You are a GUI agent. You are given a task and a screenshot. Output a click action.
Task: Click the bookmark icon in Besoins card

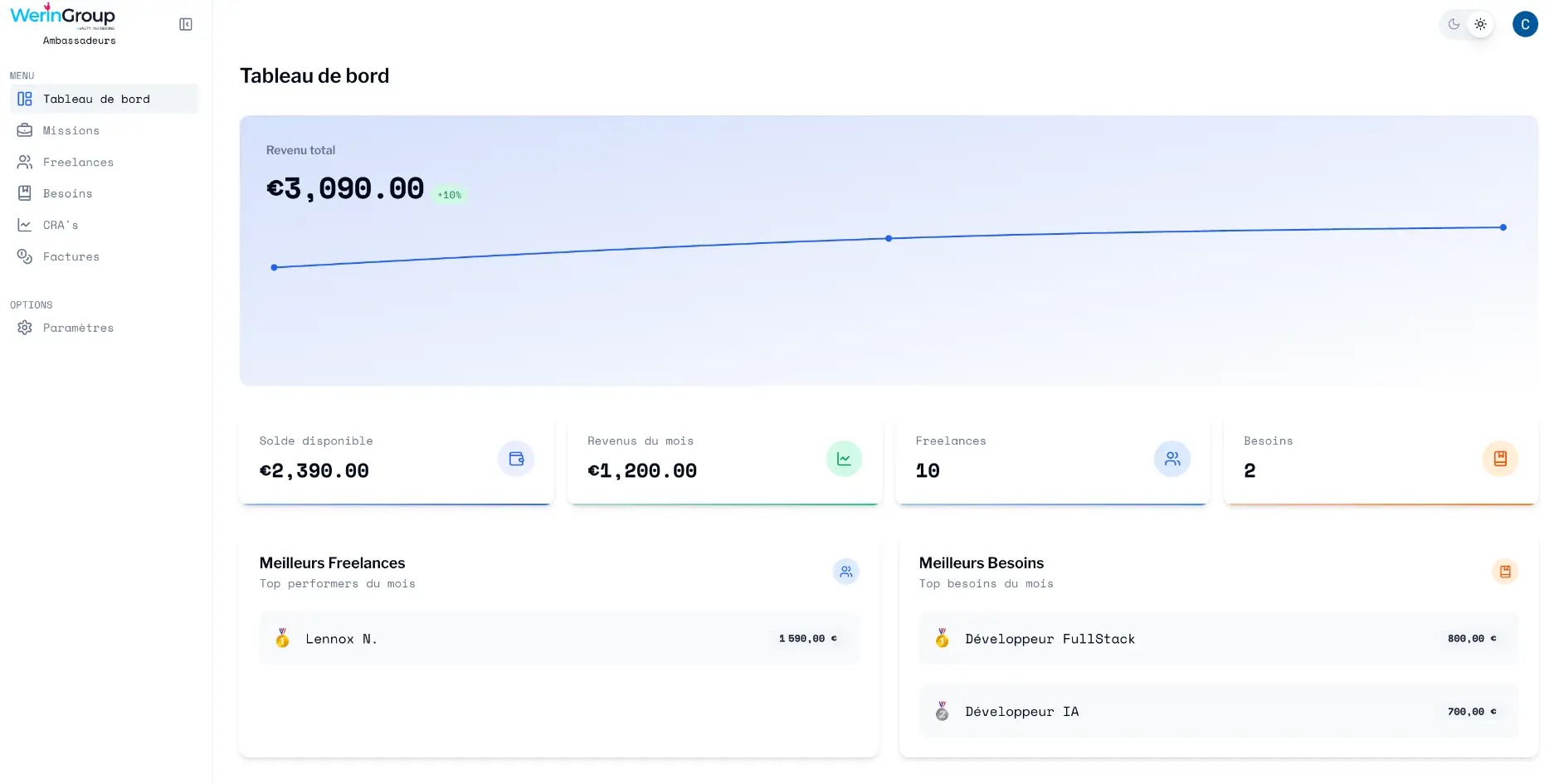click(x=1499, y=459)
